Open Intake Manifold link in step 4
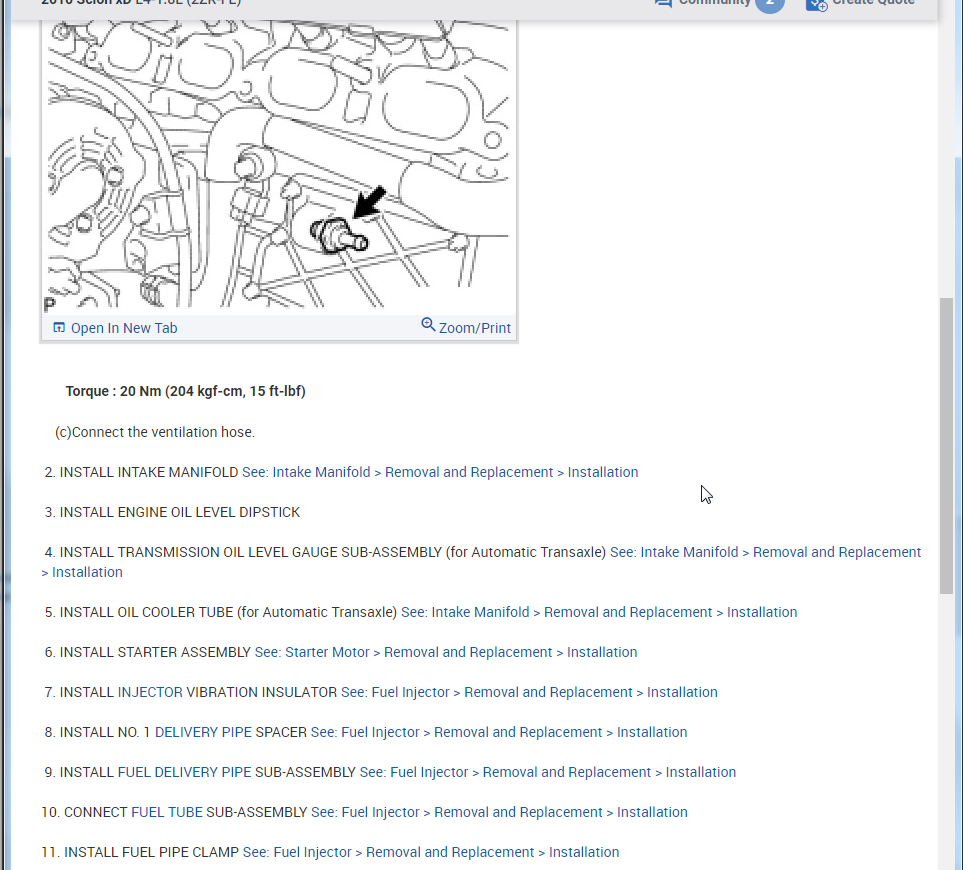 click(765, 552)
